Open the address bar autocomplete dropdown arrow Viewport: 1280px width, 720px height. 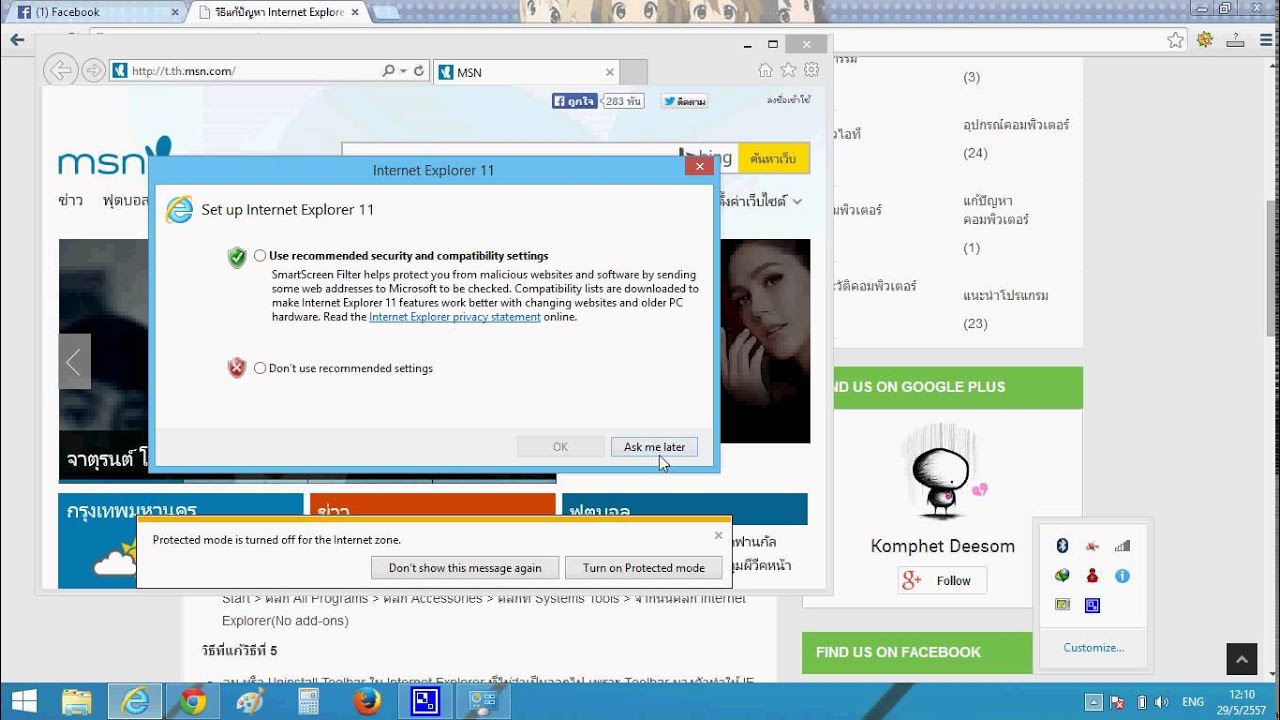click(403, 71)
